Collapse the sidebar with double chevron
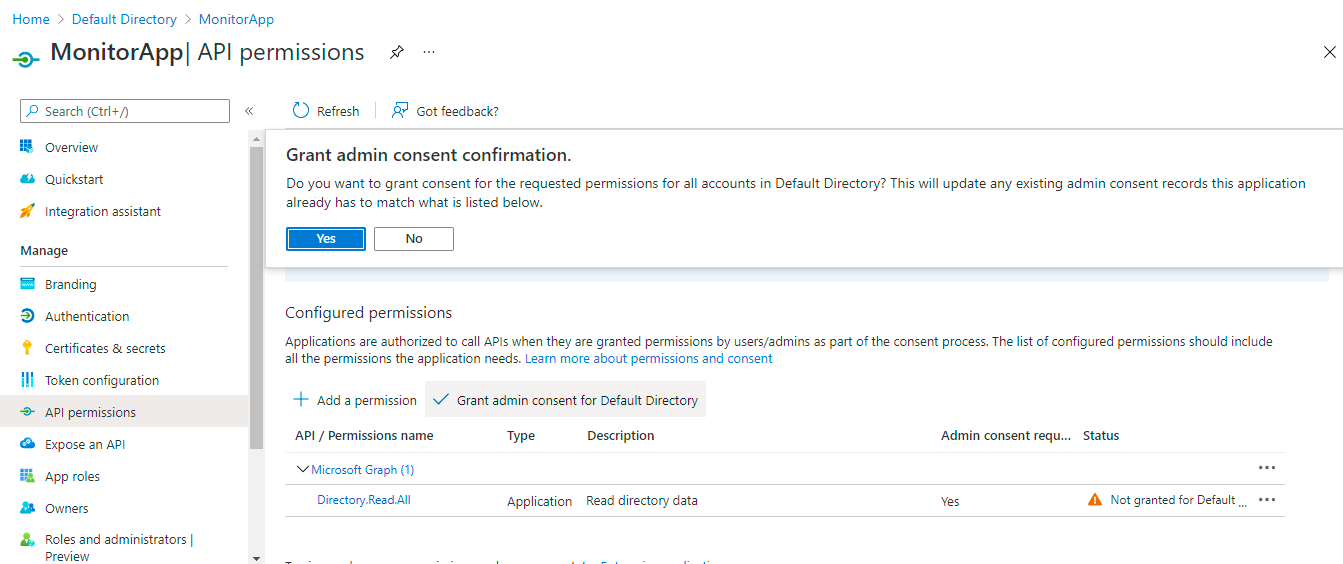The width and height of the screenshot is (1343, 564). click(249, 111)
